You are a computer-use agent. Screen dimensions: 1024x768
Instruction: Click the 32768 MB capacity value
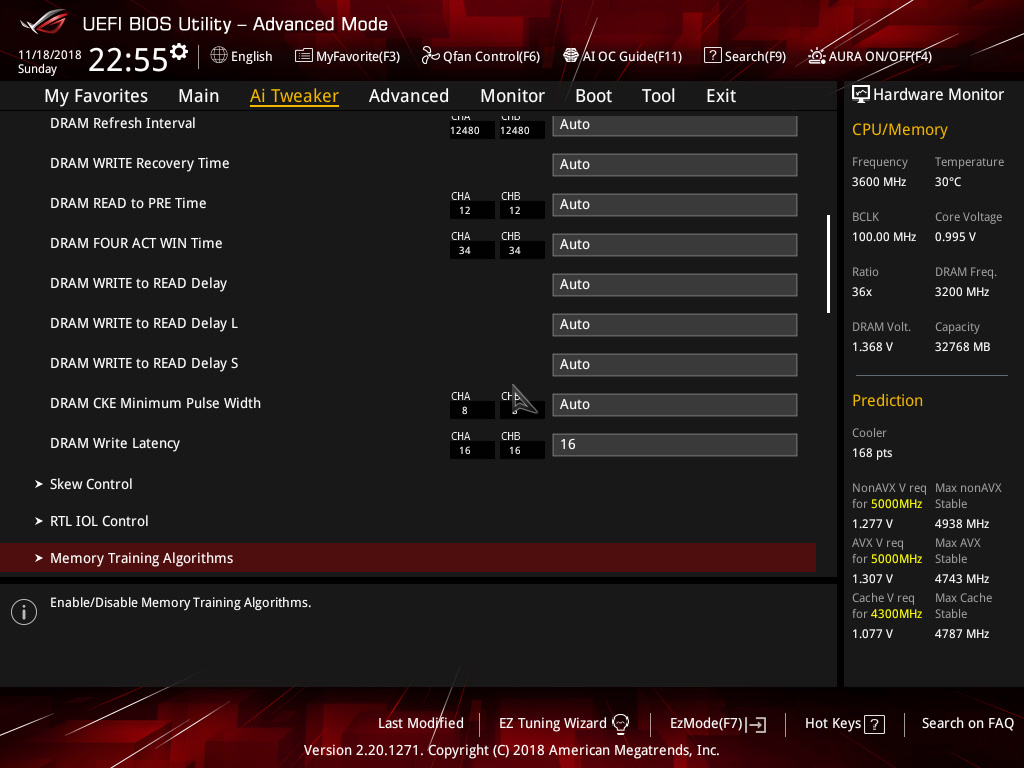click(963, 347)
